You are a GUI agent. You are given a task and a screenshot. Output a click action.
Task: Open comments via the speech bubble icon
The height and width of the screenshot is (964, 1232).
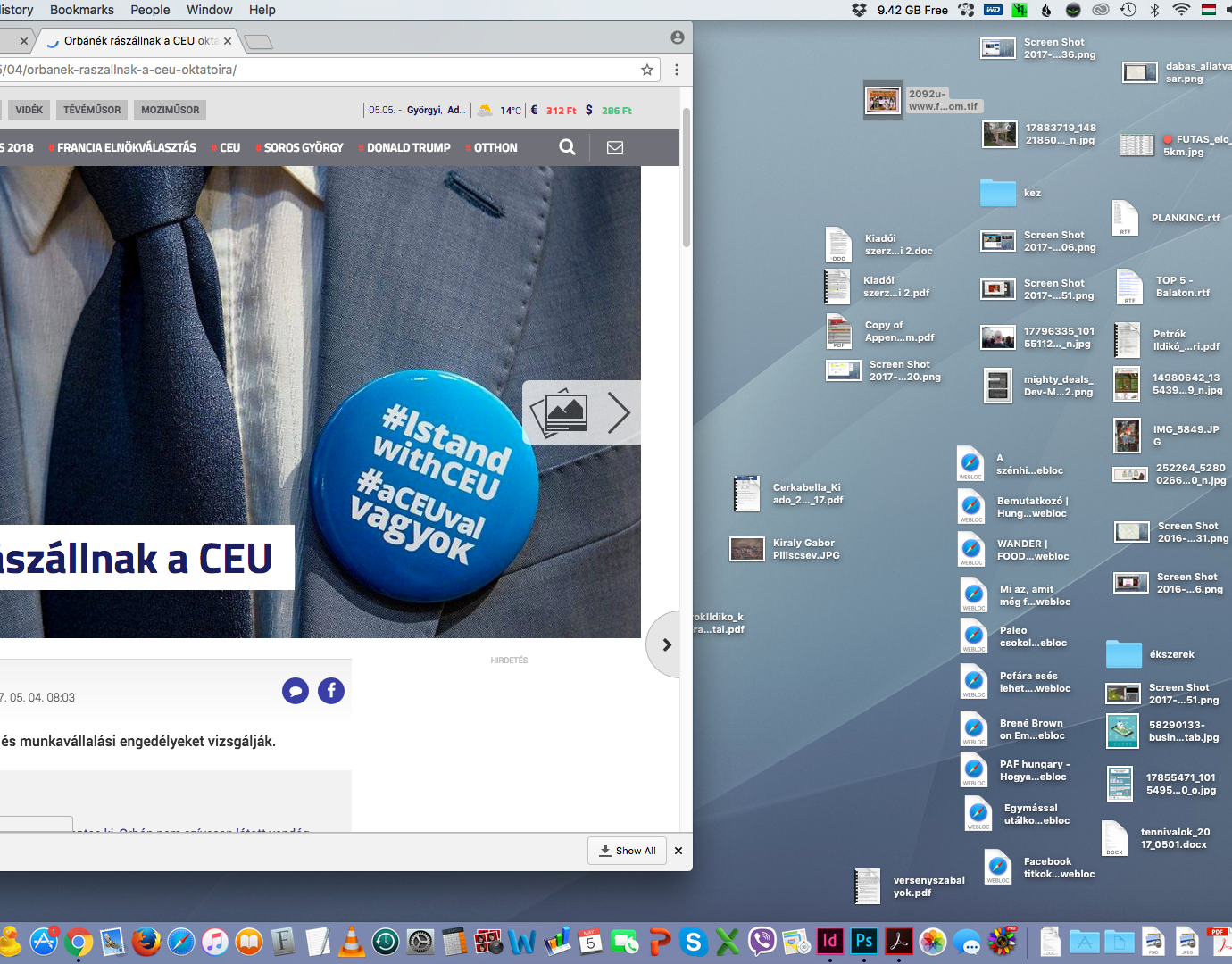[x=296, y=690]
